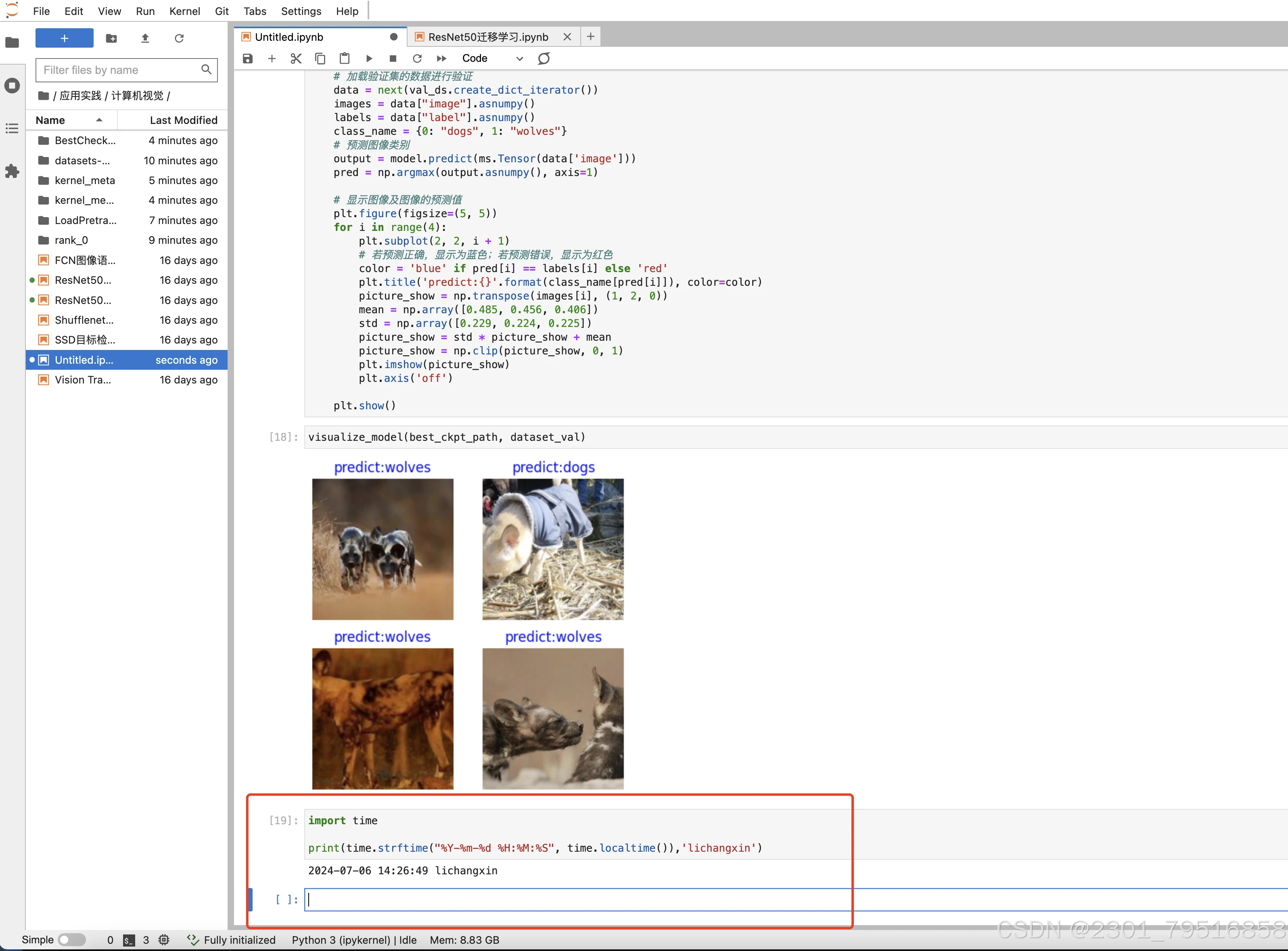Screen dimensions: 1288x951
Task: Click the restart kernel icon in toolbar
Action: (x=417, y=58)
